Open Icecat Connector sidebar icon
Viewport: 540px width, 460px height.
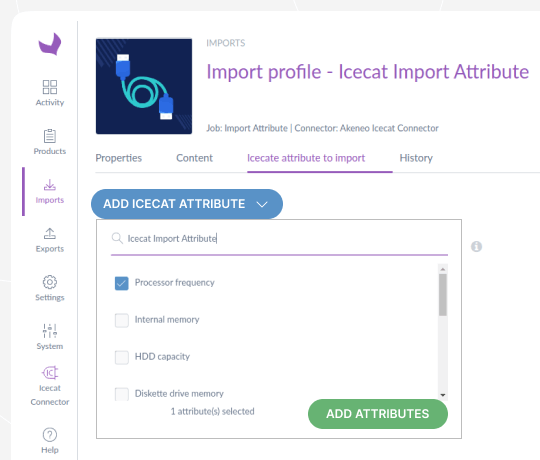click(x=50, y=373)
